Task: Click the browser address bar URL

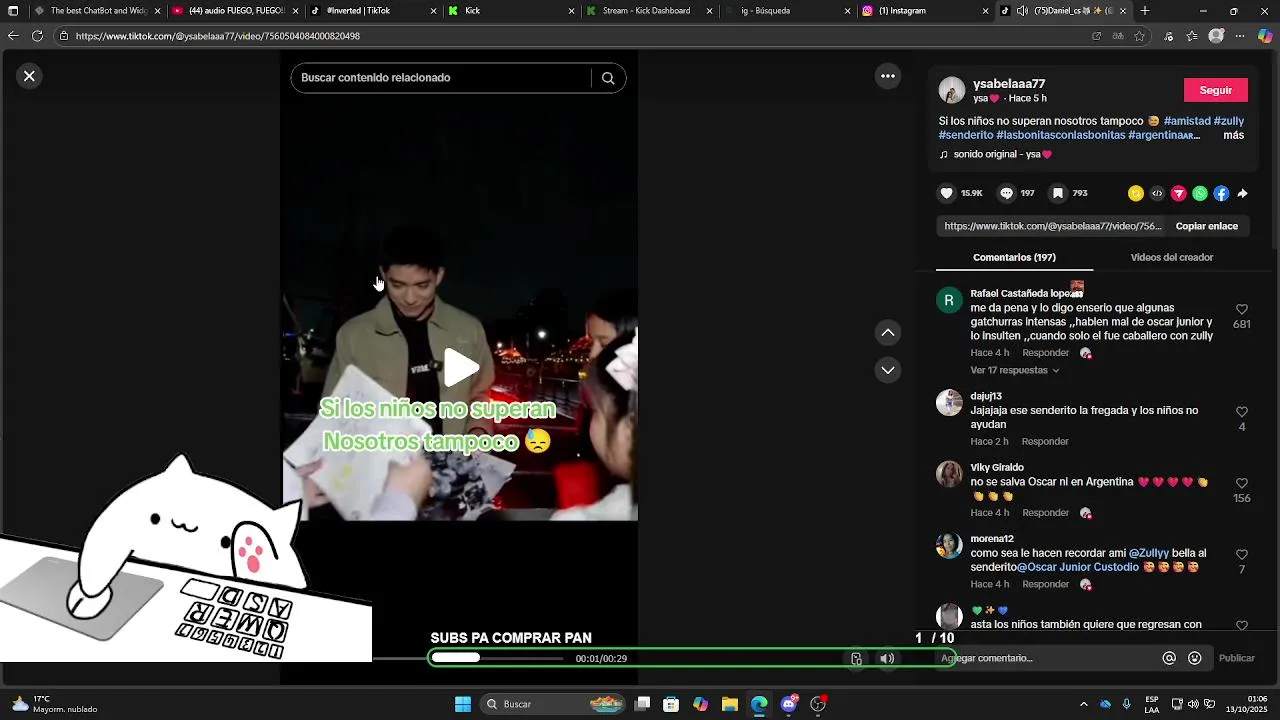Action: click(217, 36)
